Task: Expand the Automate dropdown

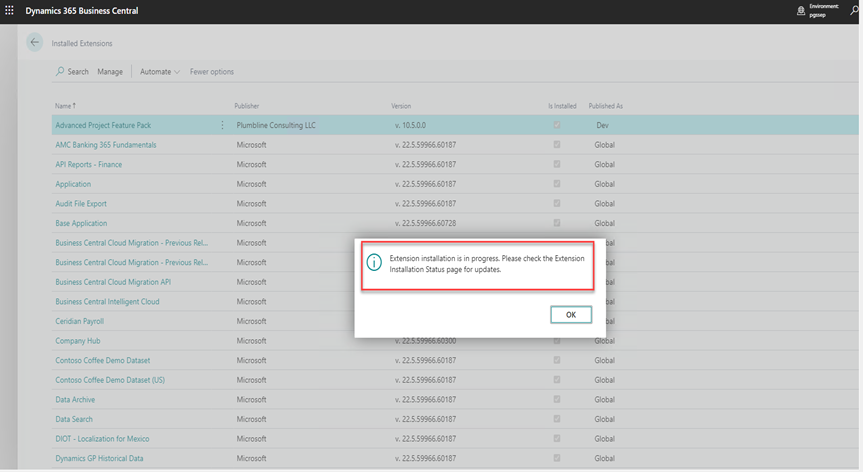Action: pyautogui.click(x=160, y=72)
